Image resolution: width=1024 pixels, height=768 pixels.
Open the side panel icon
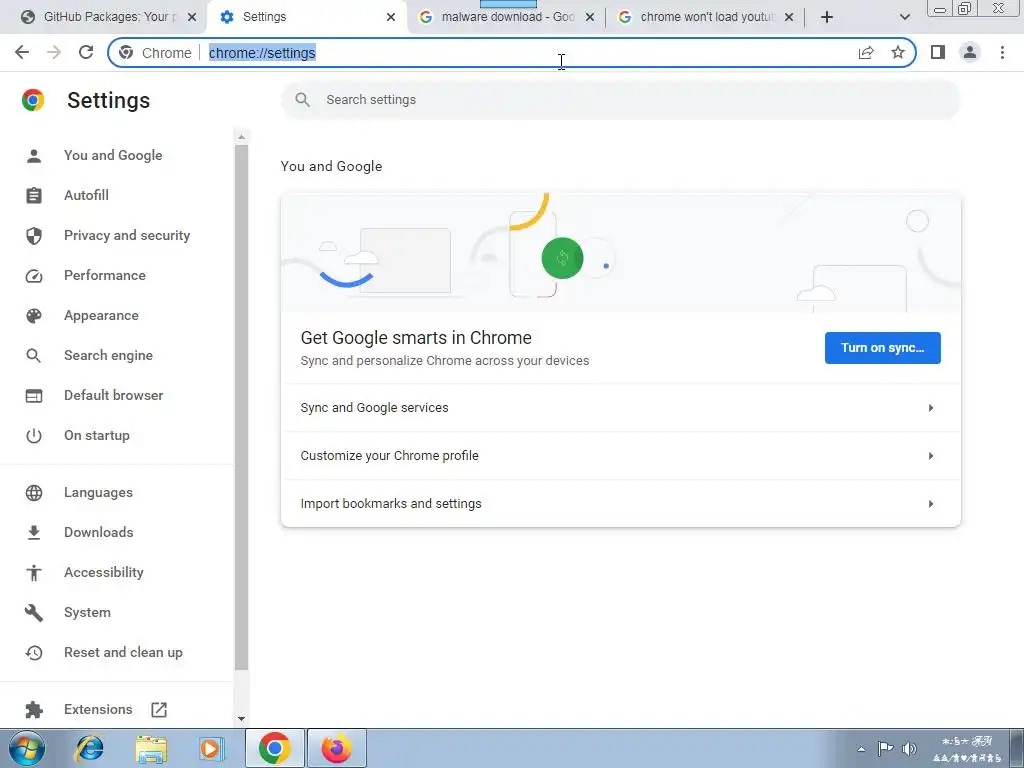click(x=938, y=52)
